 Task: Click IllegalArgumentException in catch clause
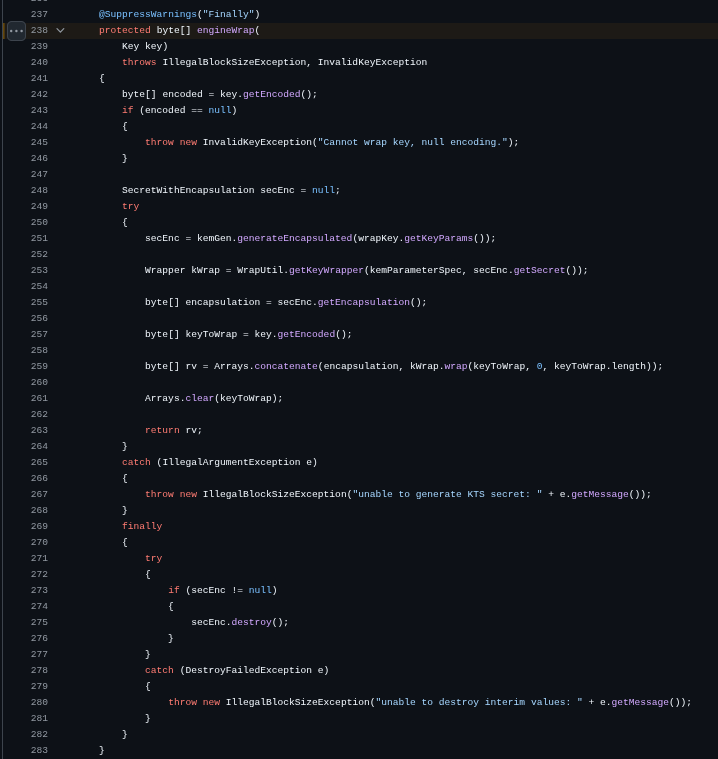point(231,462)
